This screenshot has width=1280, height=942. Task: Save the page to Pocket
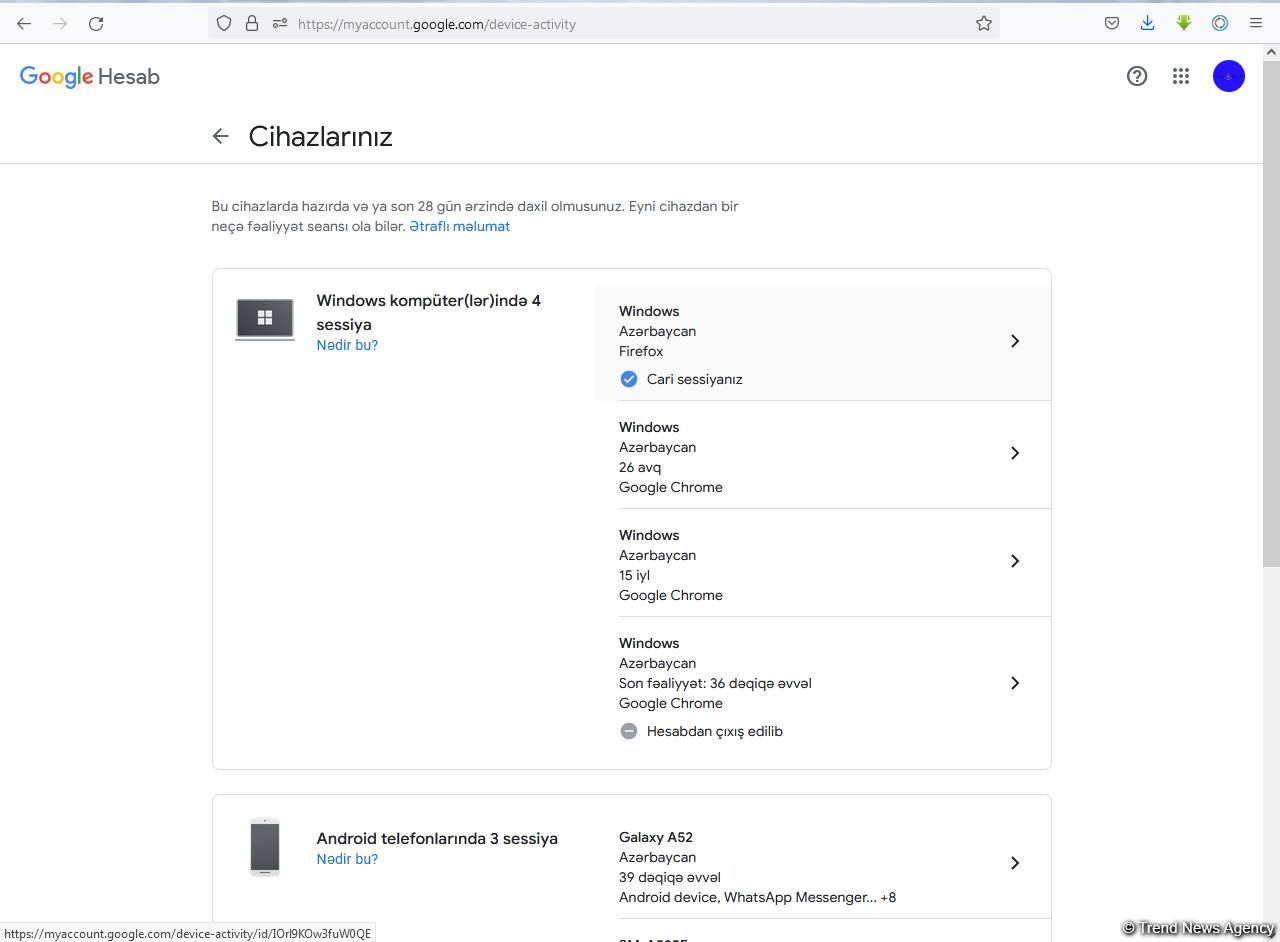(1112, 23)
